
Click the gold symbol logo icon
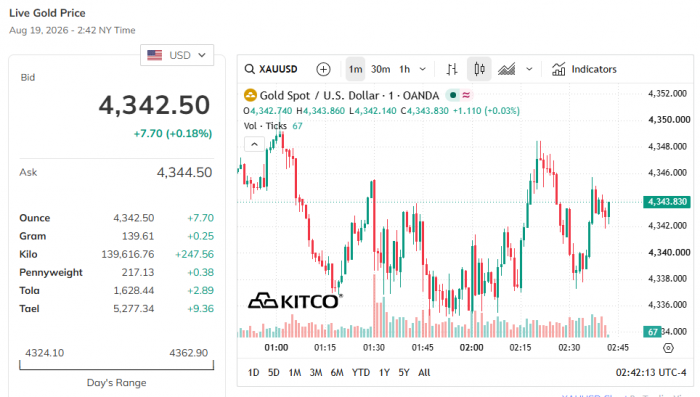(250, 95)
